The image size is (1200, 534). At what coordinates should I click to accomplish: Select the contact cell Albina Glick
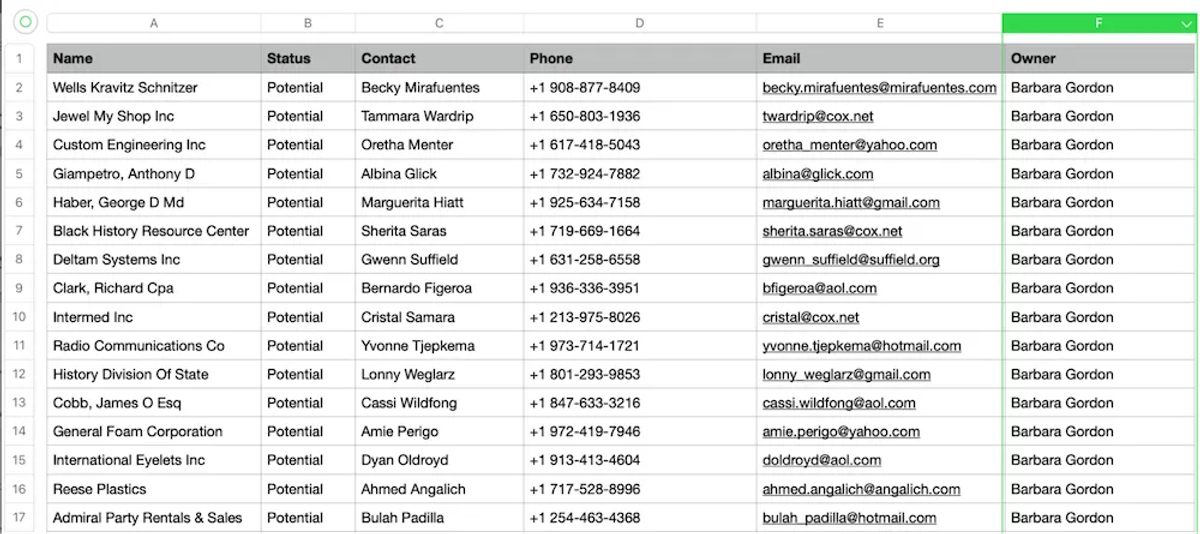point(439,174)
